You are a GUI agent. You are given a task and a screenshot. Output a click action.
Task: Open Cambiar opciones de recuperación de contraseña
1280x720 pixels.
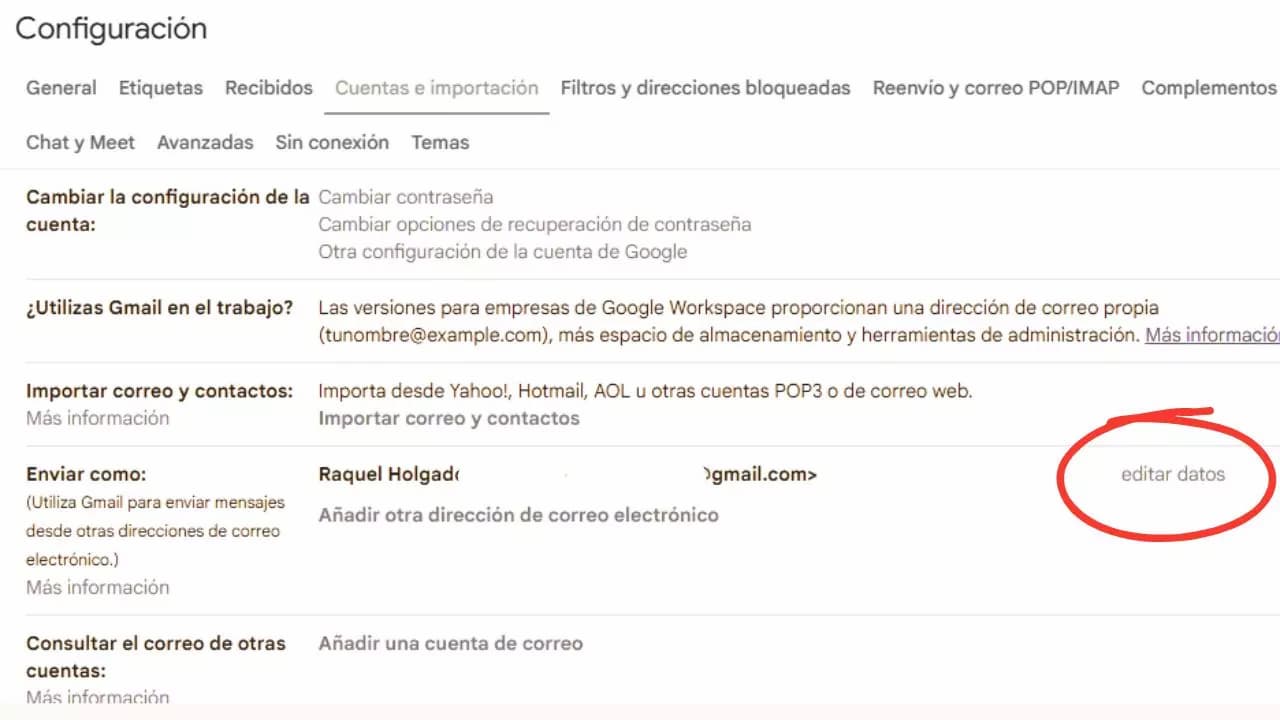534,224
